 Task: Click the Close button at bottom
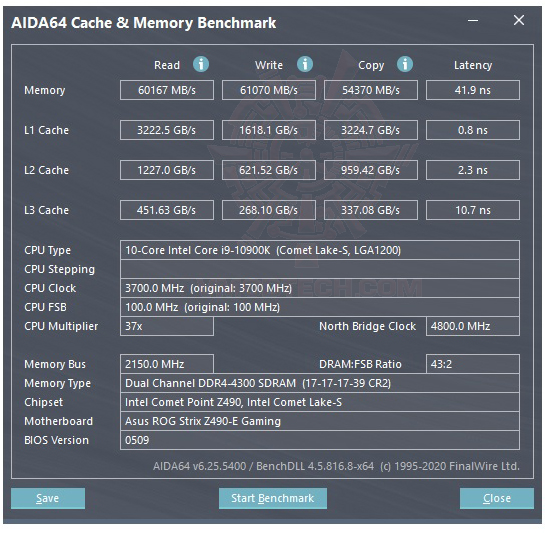[x=497, y=498]
